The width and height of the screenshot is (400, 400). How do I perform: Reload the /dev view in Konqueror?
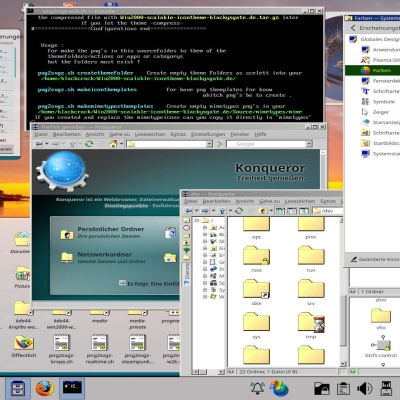[239, 211]
